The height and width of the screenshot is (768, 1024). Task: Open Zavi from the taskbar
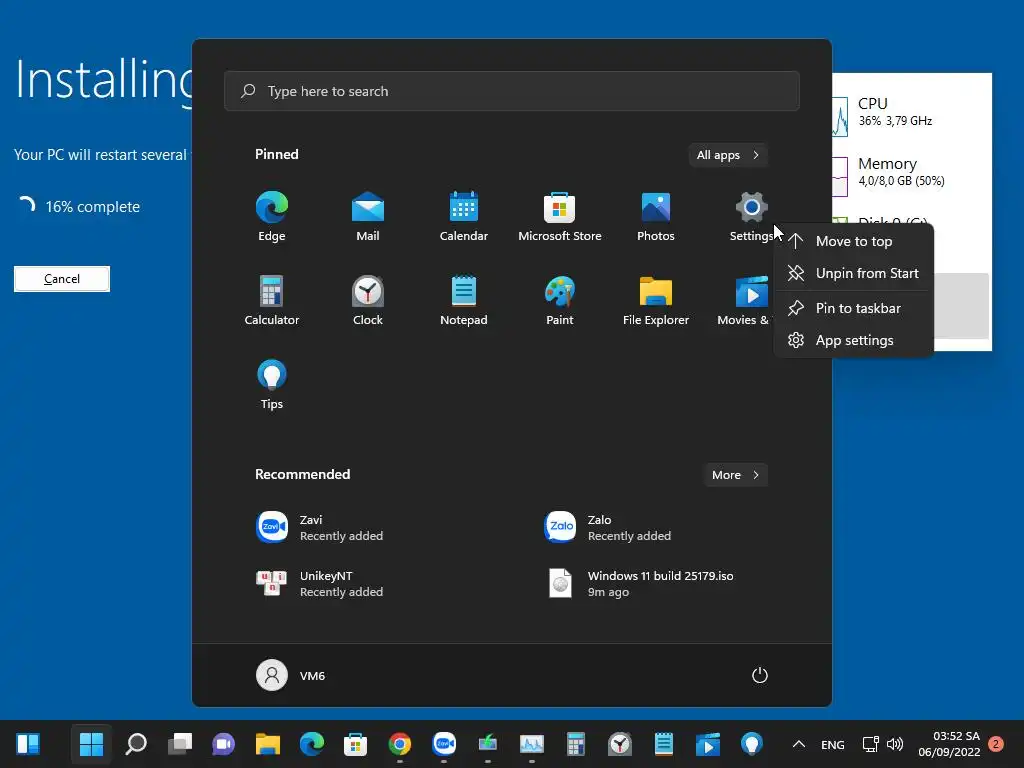[444, 744]
